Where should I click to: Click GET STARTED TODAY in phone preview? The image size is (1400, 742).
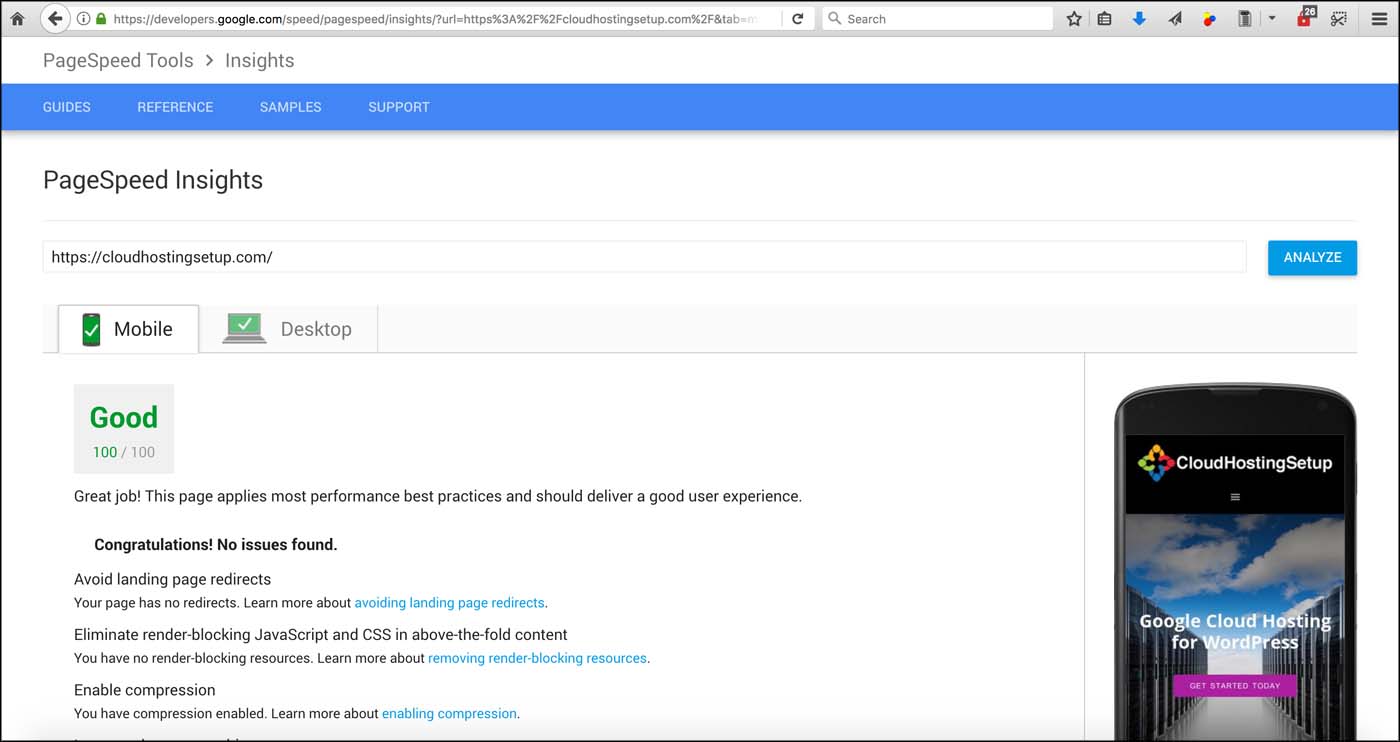point(1235,686)
